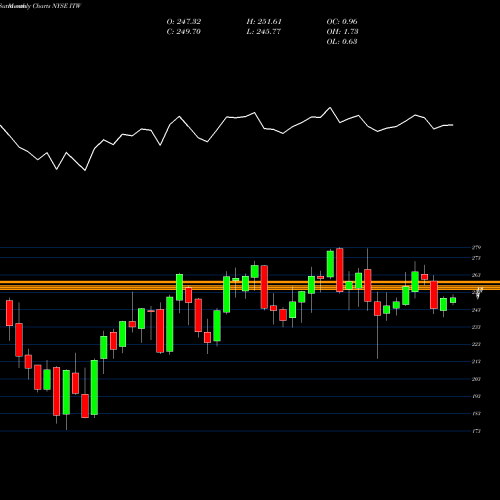
Task: Click the 213 price axis label
Action: [476, 362]
